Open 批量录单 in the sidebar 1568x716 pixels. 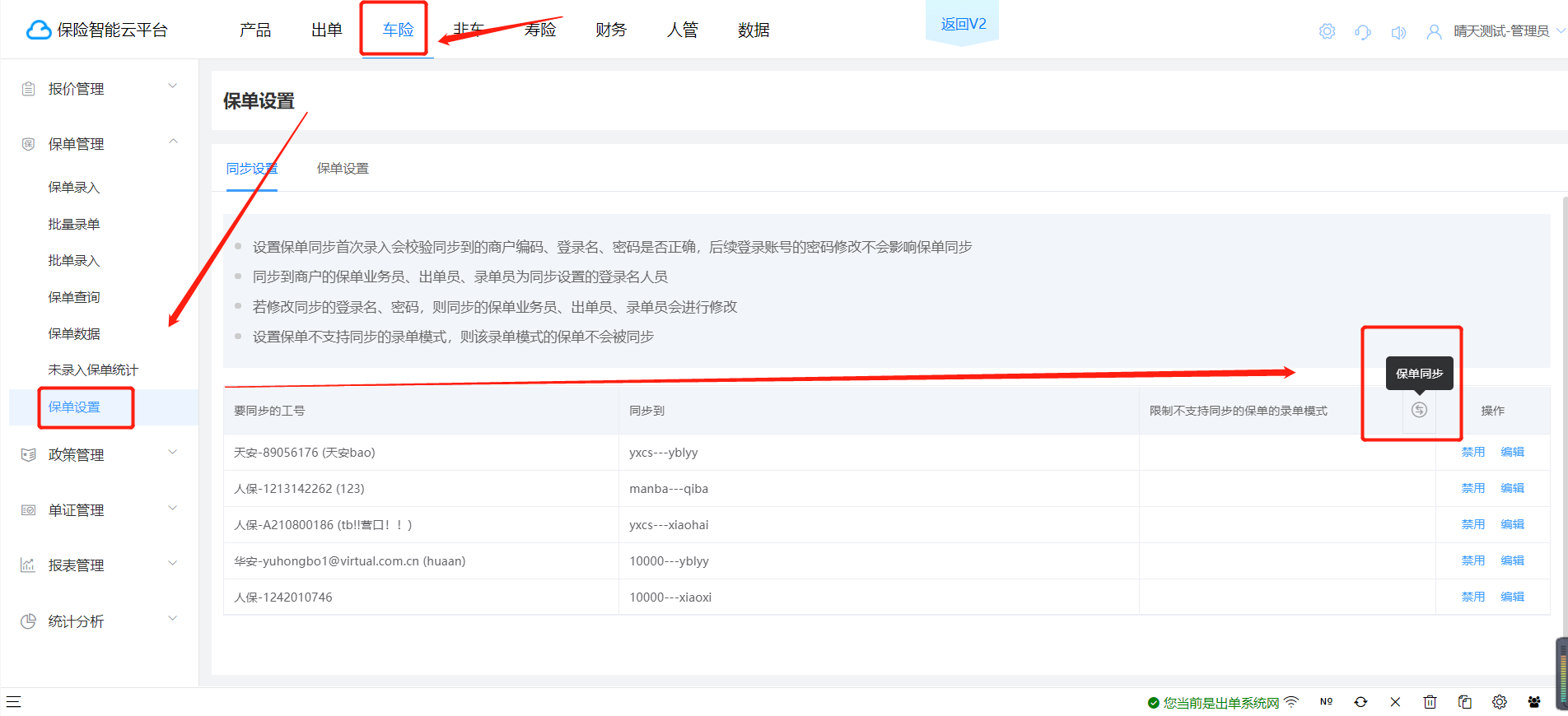coord(74,224)
